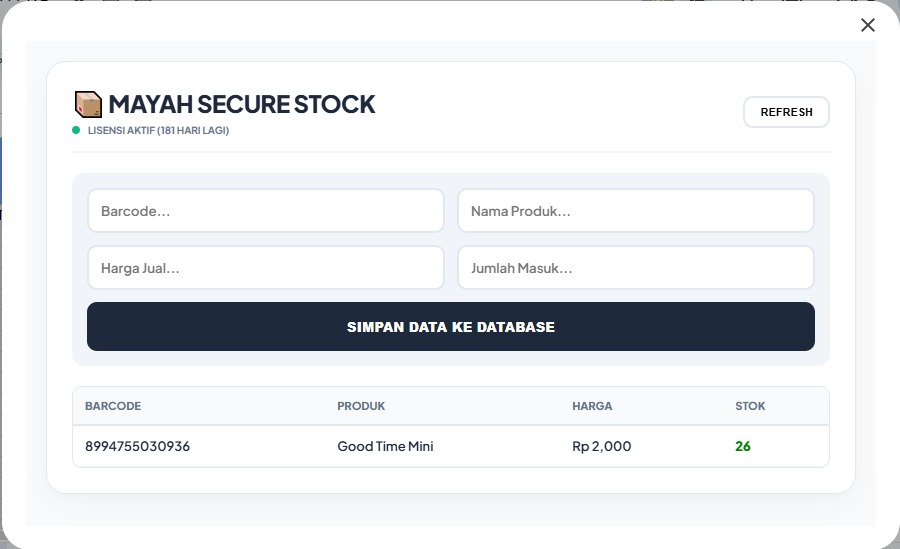Click the REFRESH button
The image size is (900, 549).
point(786,112)
